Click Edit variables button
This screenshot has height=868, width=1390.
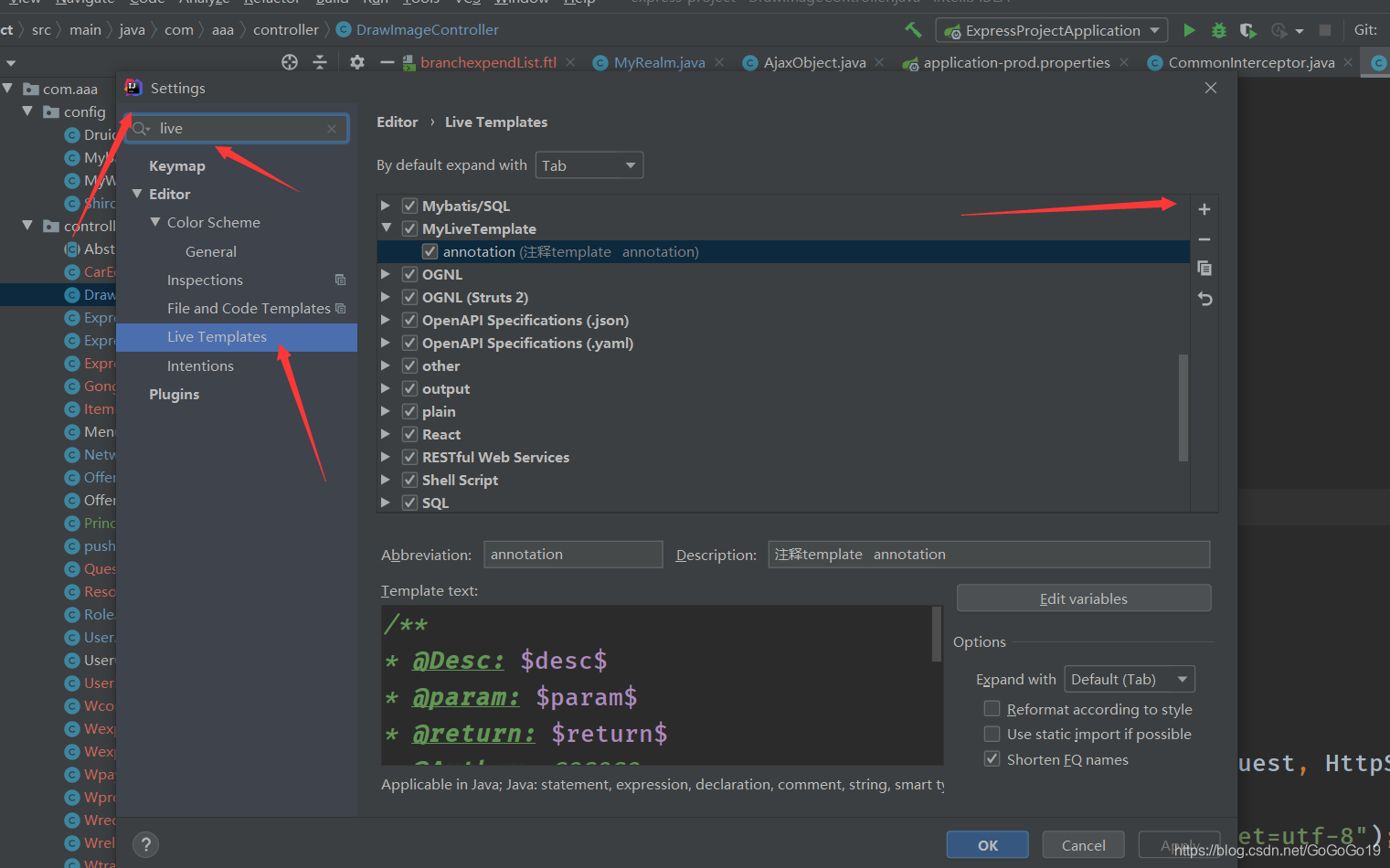[x=1084, y=598]
